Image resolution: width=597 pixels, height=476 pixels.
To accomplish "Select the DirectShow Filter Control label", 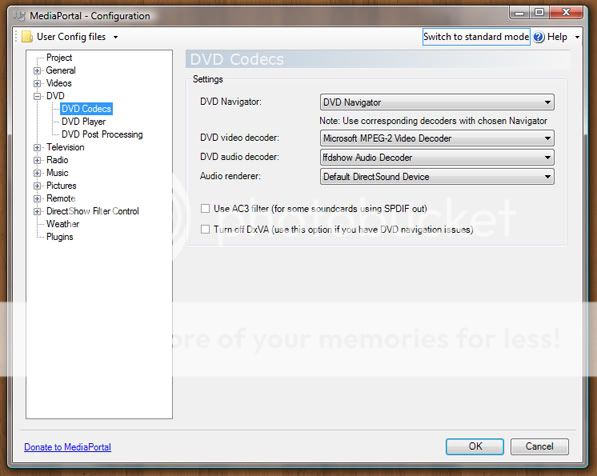I will click(93, 211).
